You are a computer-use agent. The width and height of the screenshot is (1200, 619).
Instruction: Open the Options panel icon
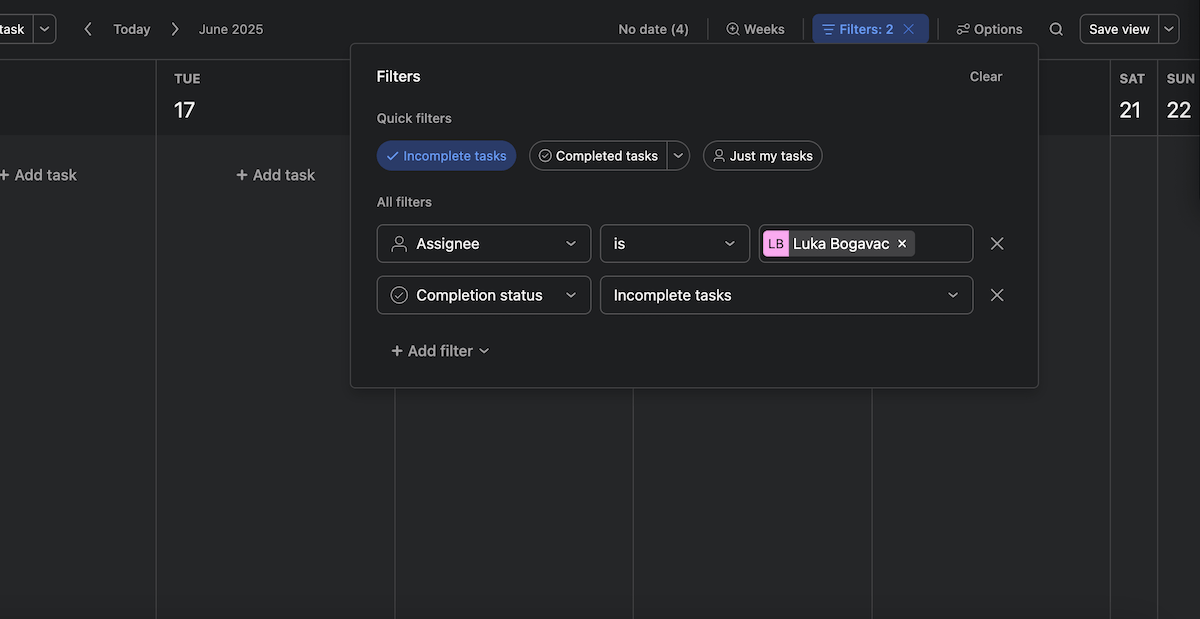pos(988,29)
